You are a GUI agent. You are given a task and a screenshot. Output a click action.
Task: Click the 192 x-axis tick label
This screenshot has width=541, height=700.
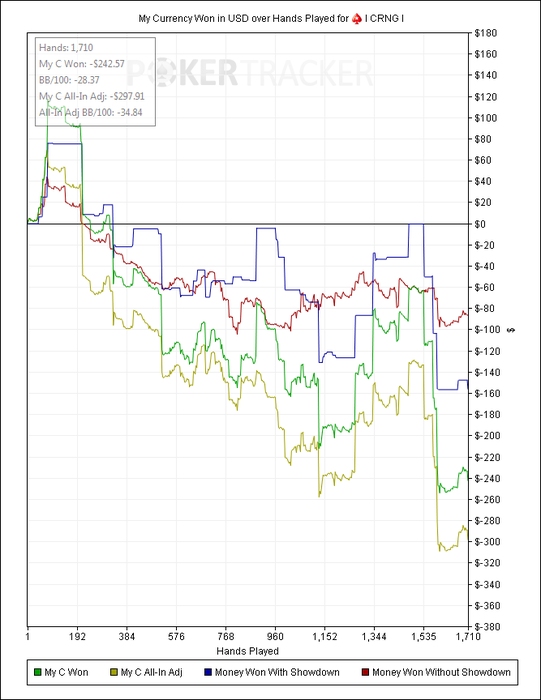77,637
